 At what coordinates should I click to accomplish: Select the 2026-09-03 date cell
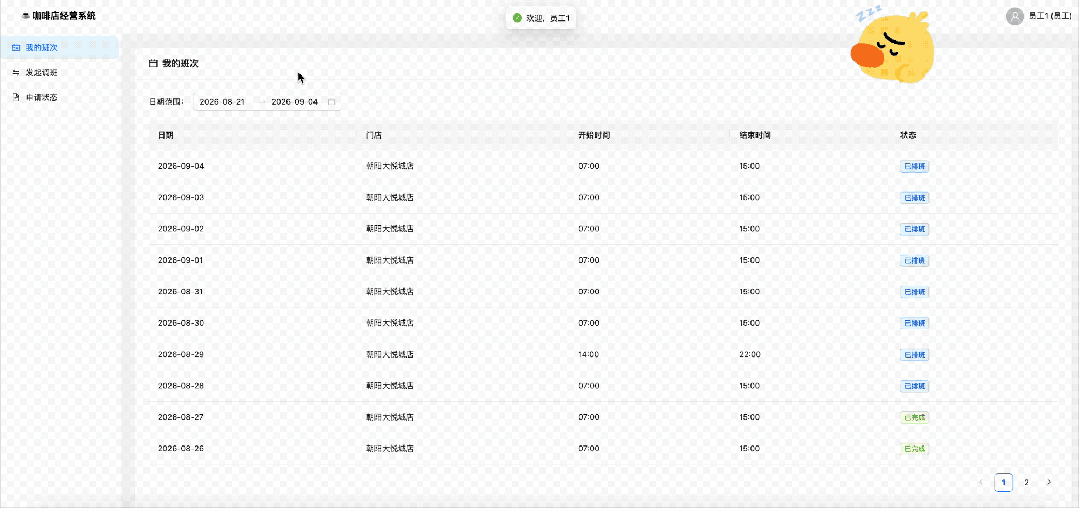[x=181, y=198]
